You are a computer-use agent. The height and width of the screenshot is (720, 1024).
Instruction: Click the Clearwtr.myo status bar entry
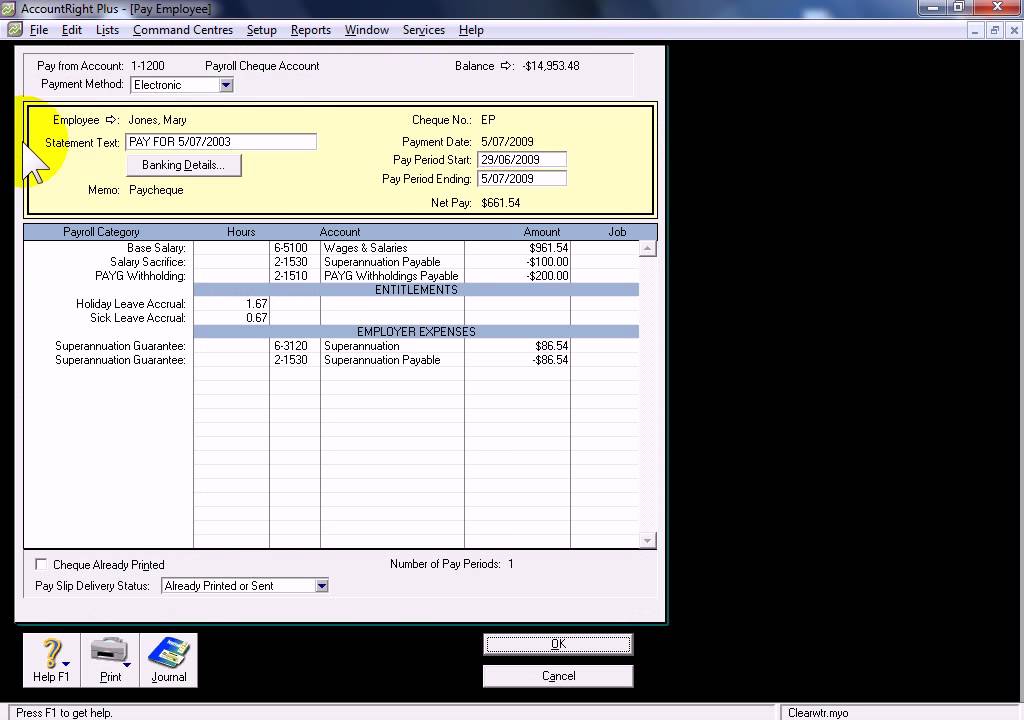coord(818,713)
